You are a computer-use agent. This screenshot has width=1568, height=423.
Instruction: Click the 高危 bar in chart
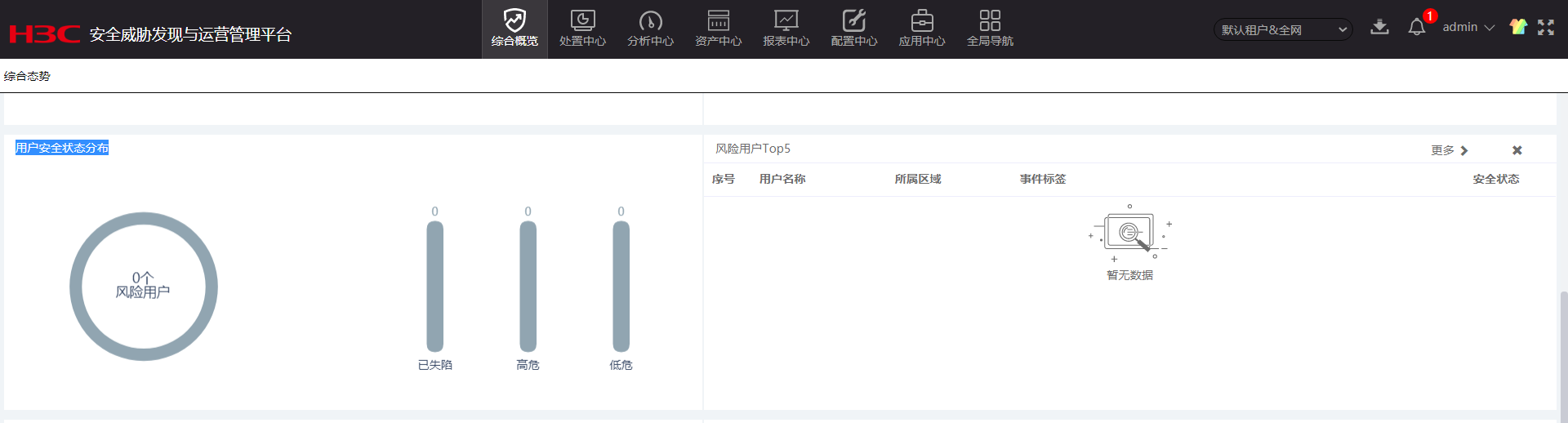(x=528, y=287)
